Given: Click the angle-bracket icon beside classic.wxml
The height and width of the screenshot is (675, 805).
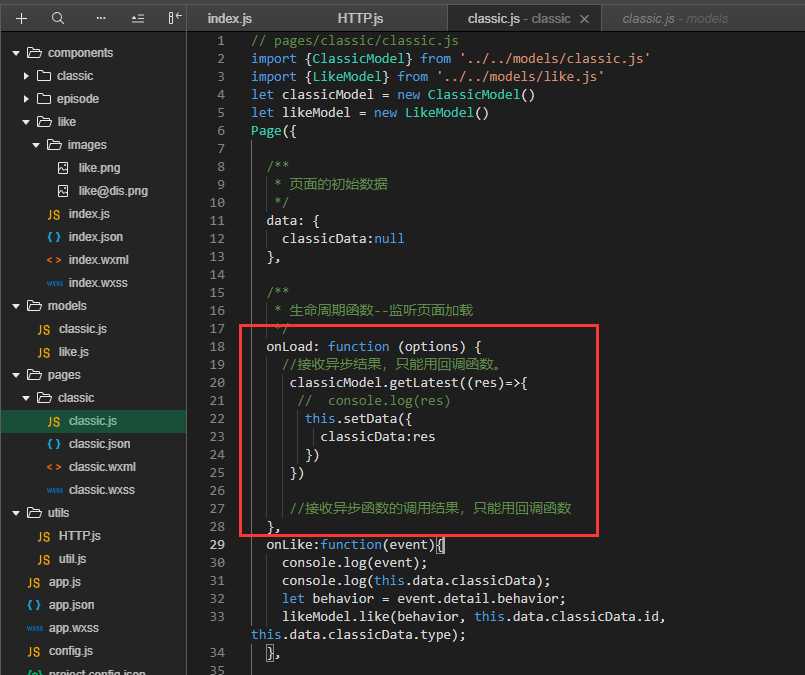Looking at the screenshot, I should click(54, 468).
